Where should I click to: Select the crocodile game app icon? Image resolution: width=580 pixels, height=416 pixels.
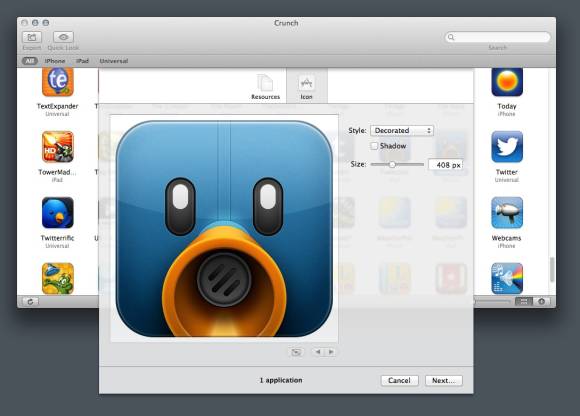point(58,278)
